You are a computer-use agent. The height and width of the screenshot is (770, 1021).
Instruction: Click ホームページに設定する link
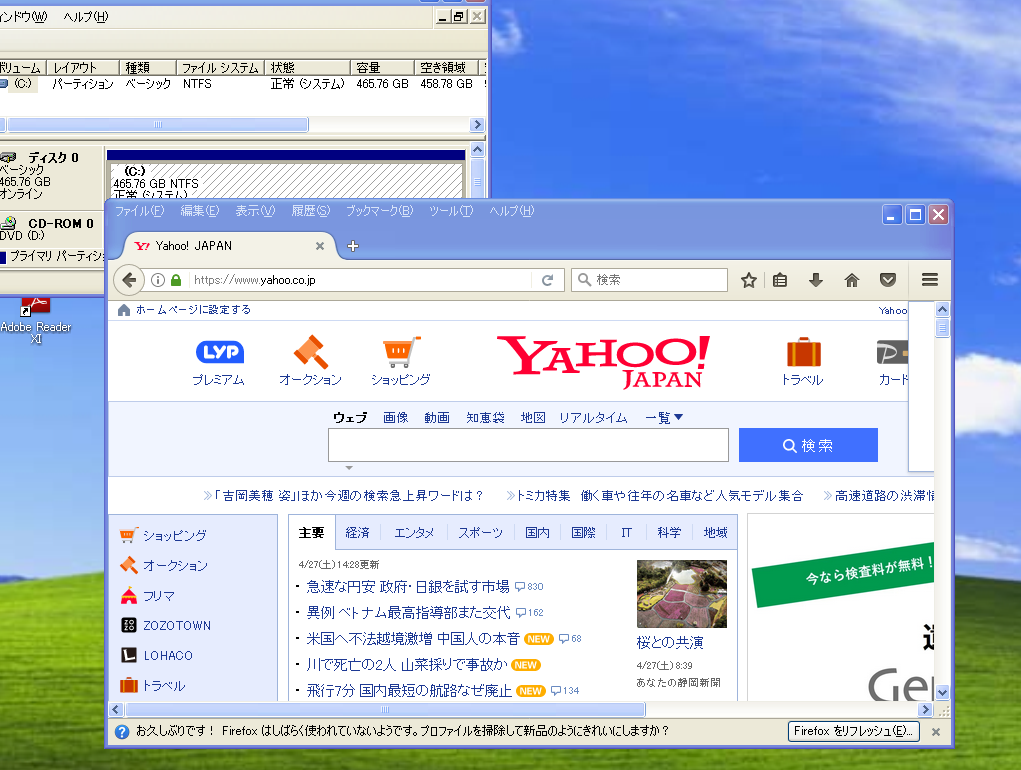pyautogui.click(x=193, y=310)
